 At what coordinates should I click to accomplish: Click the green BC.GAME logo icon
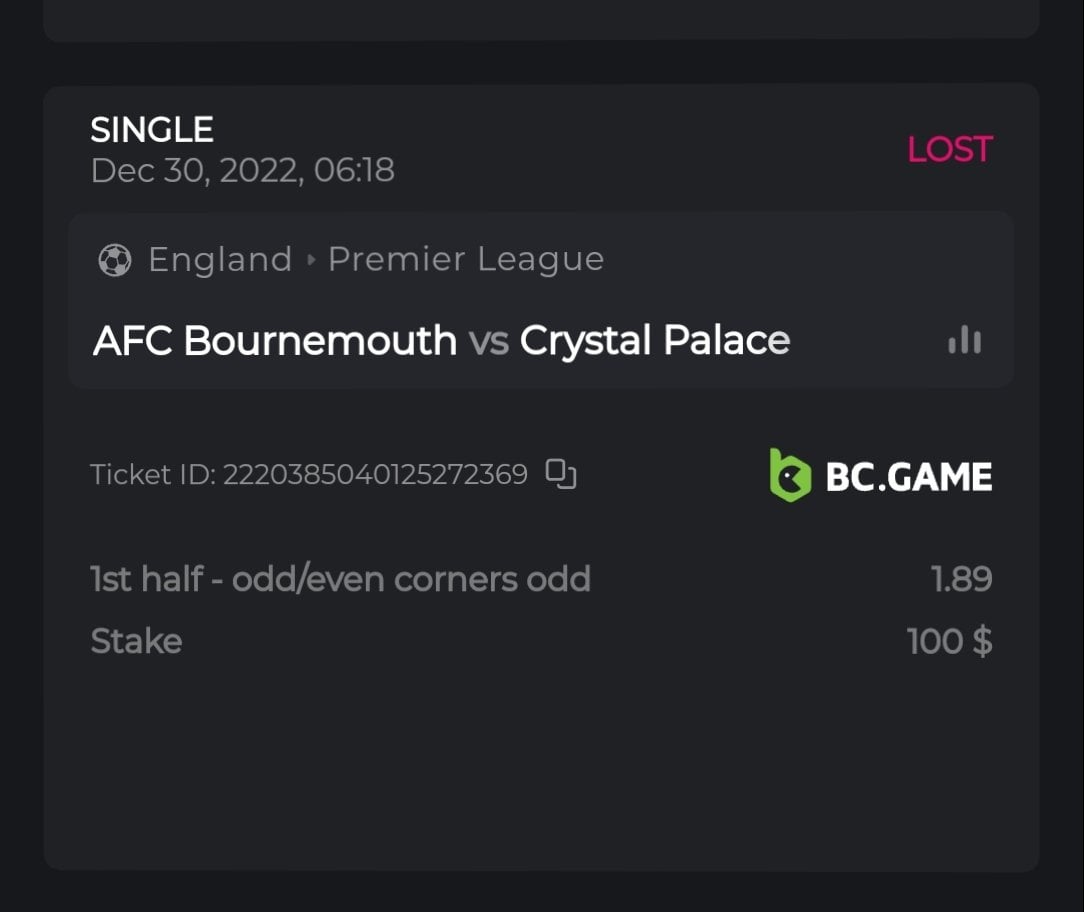(790, 476)
